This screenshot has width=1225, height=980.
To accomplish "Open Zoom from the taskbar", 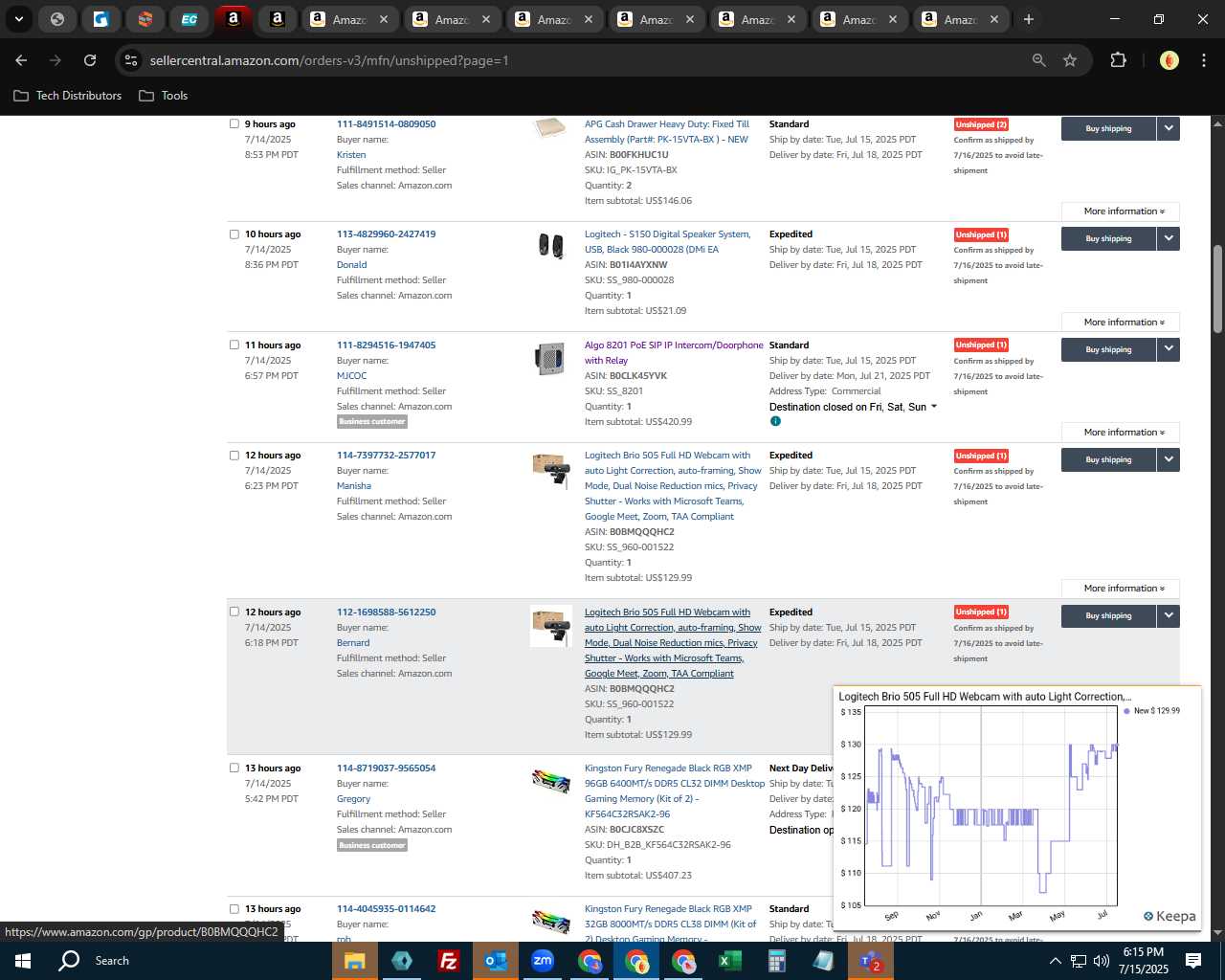I will (542, 961).
